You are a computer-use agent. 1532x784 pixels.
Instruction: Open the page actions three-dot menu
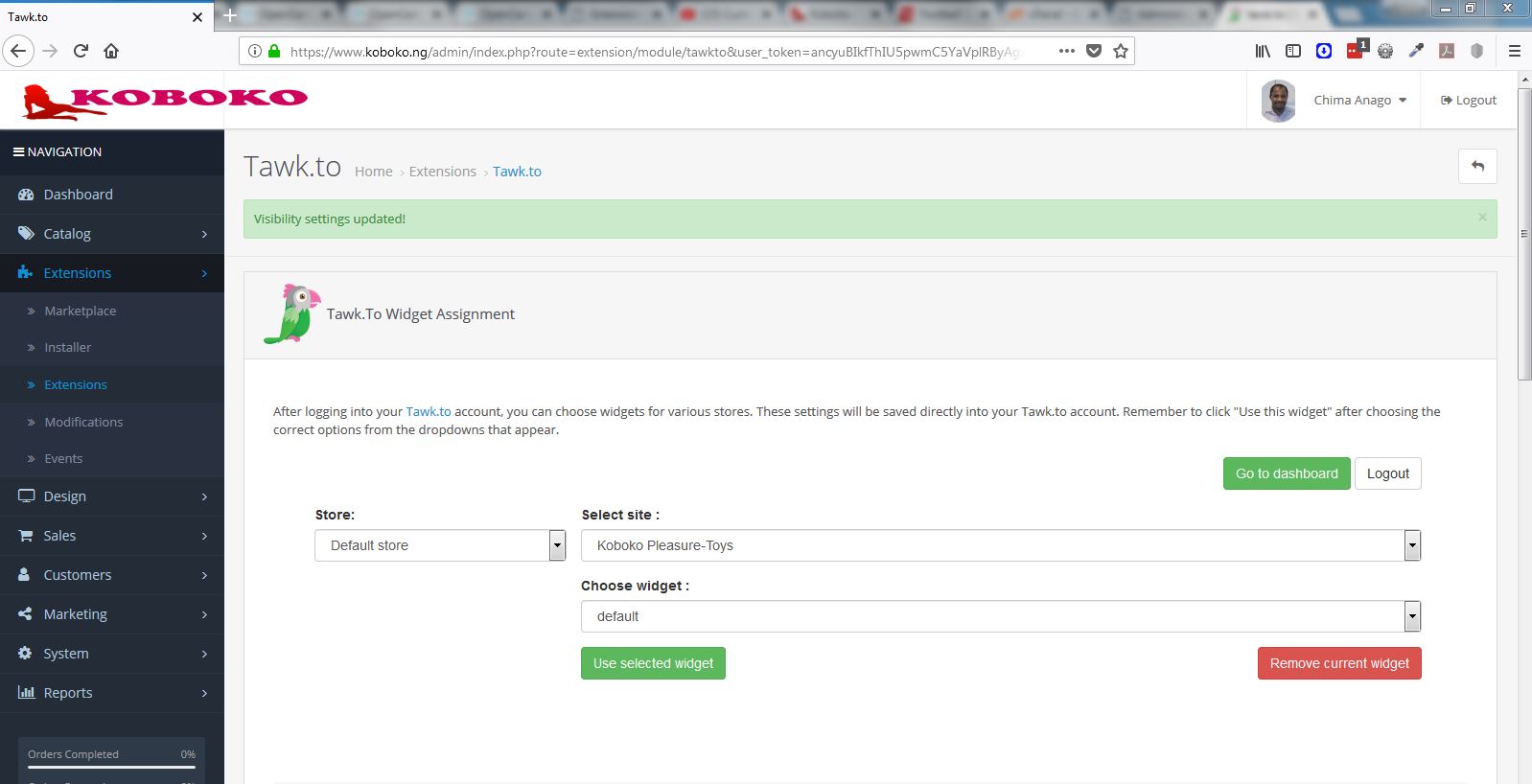1067,51
